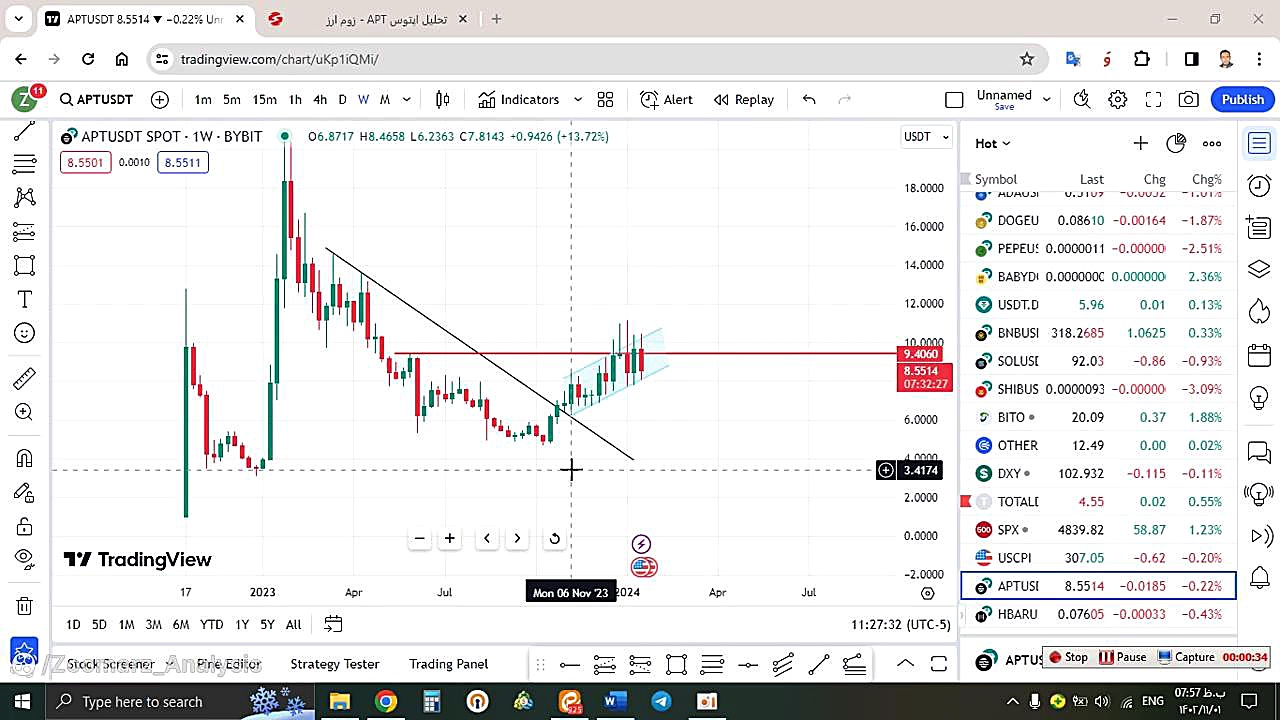Select the rectangle shapes tool
Viewport: 1280px width, 720px height.
(x=24, y=266)
